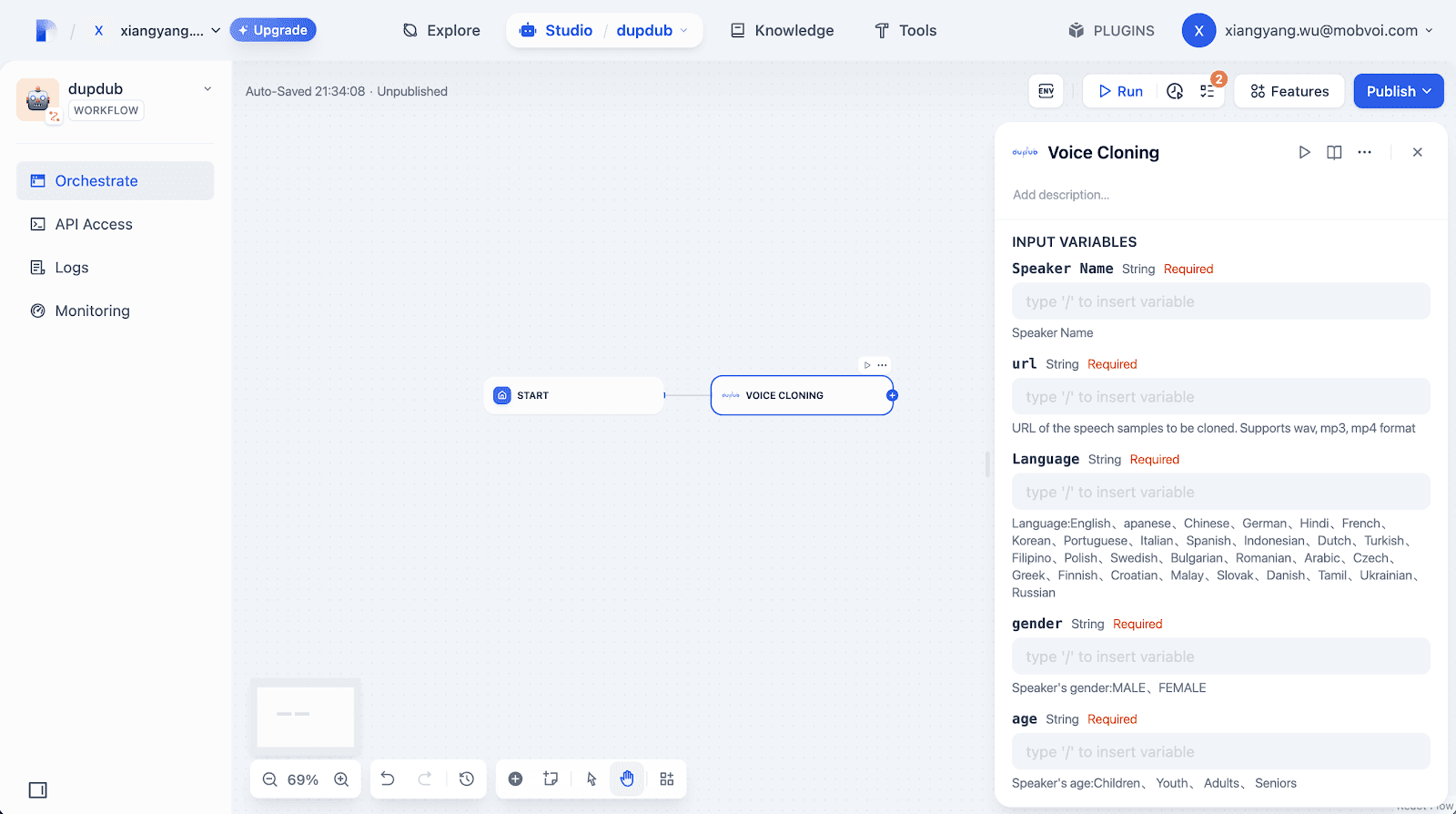Toggle the left sidebar collapse button
1456x814 pixels.
click(x=37, y=789)
